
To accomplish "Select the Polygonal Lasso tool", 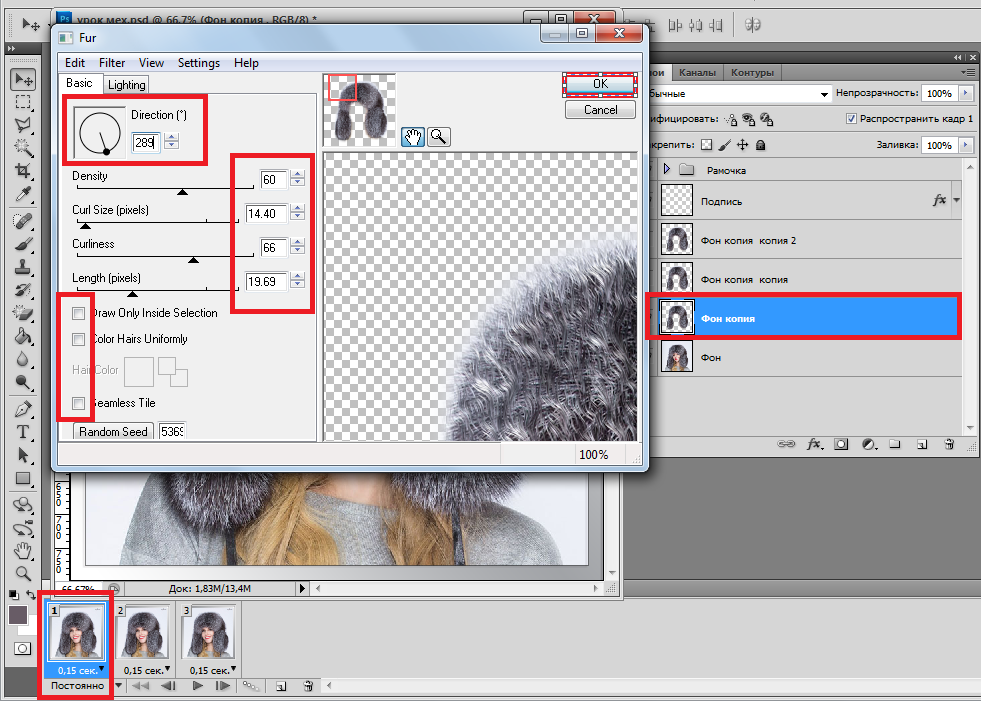I will (23, 125).
